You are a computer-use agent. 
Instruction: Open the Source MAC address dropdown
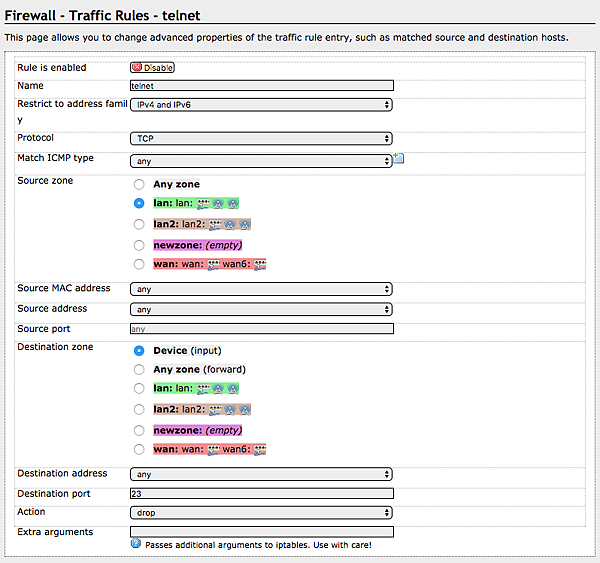pyautogui.click(x=261, y=289)
